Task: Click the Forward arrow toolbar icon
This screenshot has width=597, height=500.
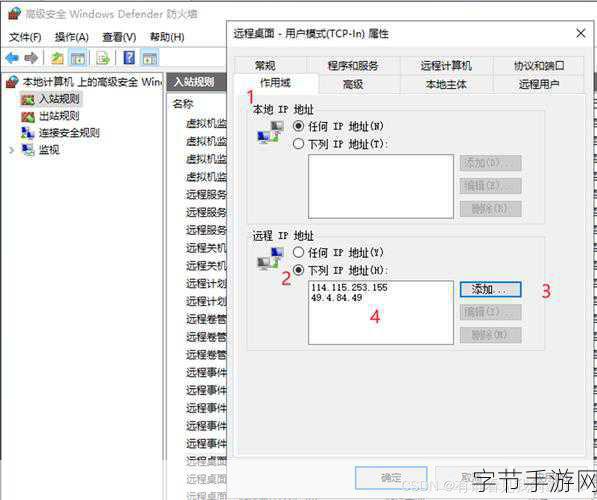Action: (31, 58)
